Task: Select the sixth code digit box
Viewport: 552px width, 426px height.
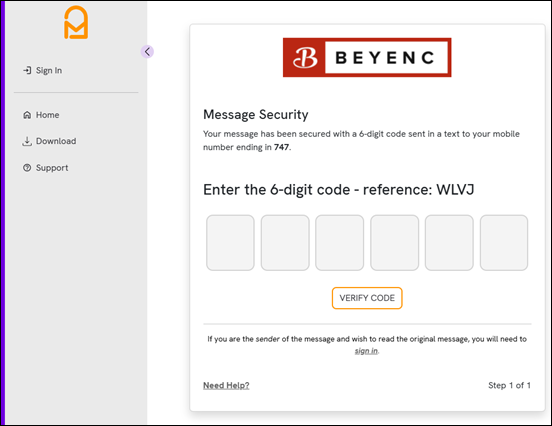Action: click(x=504, y=243)
